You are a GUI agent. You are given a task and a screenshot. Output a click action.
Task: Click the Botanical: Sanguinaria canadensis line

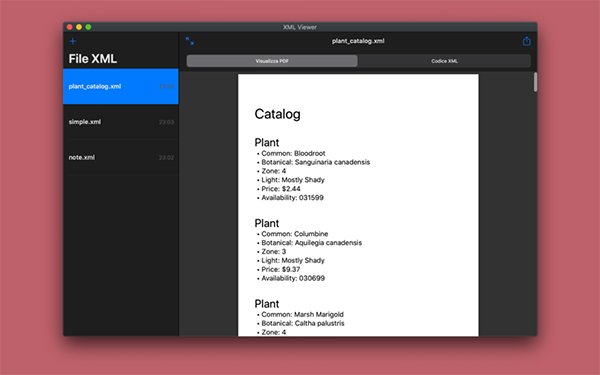tap(316, 162)
